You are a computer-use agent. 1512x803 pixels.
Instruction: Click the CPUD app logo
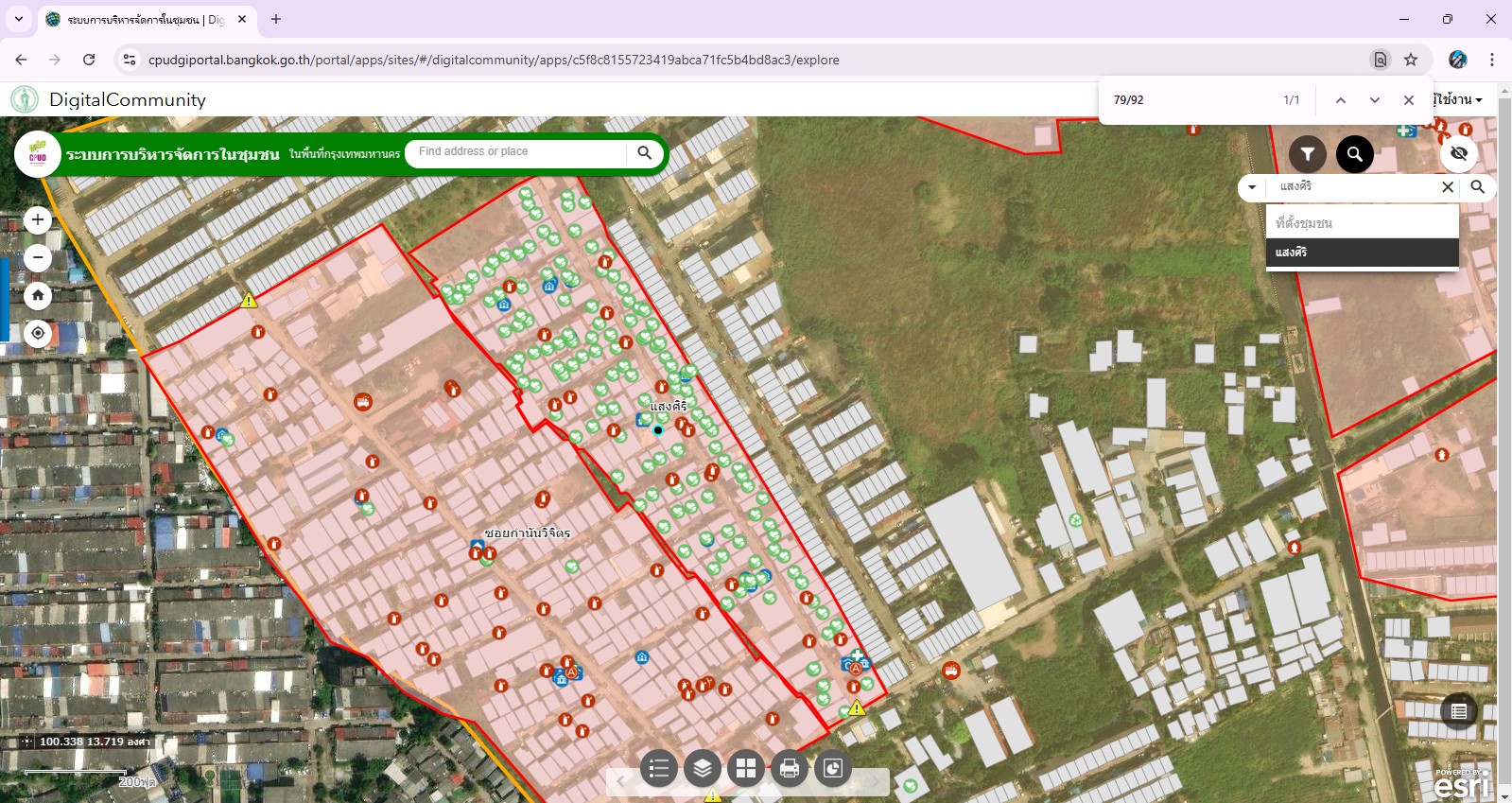[38, 153]
